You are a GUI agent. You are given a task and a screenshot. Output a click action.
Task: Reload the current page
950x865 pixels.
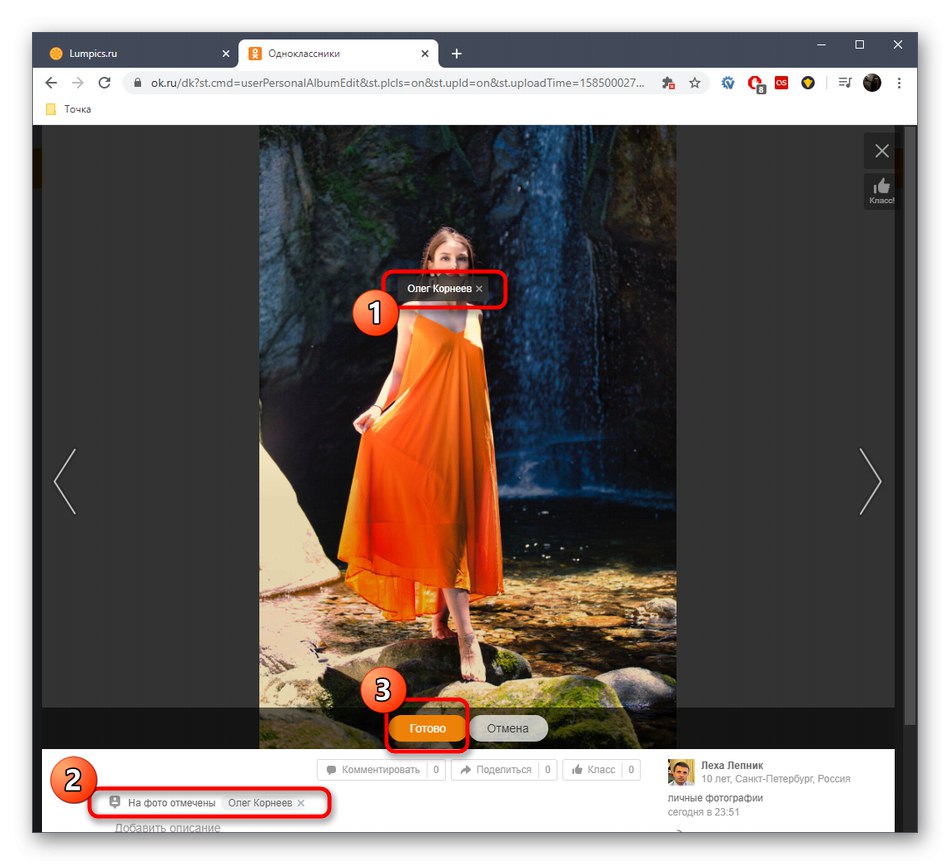104,83
